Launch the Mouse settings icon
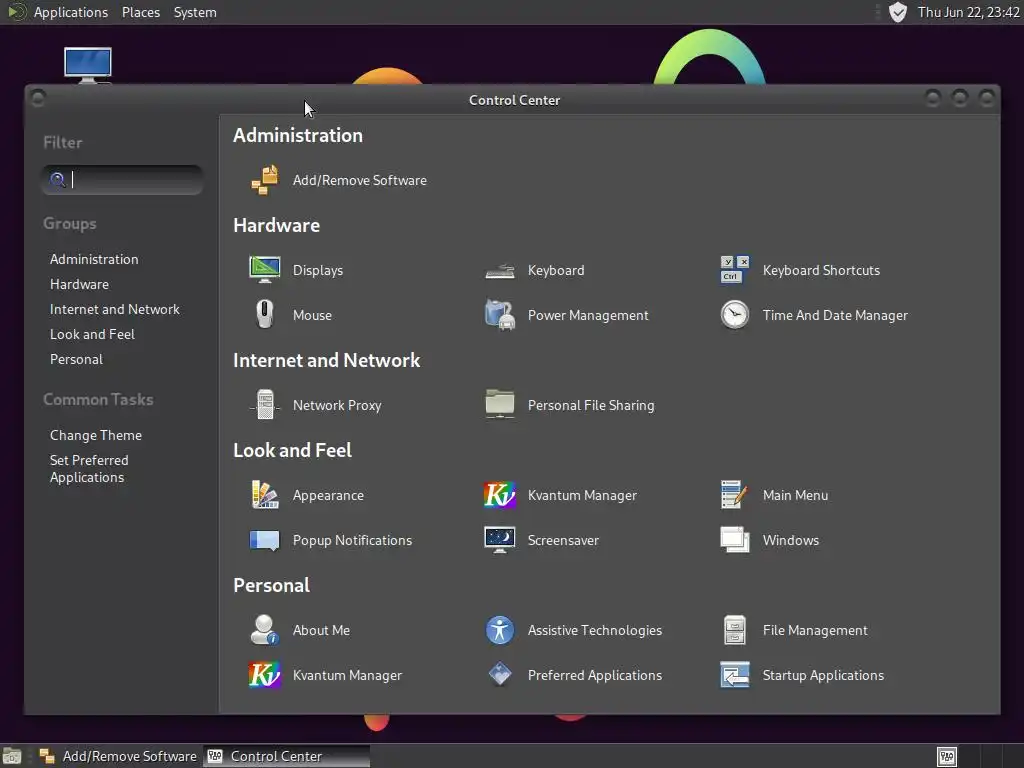1024x768 pixels. [x=264, y=315]
